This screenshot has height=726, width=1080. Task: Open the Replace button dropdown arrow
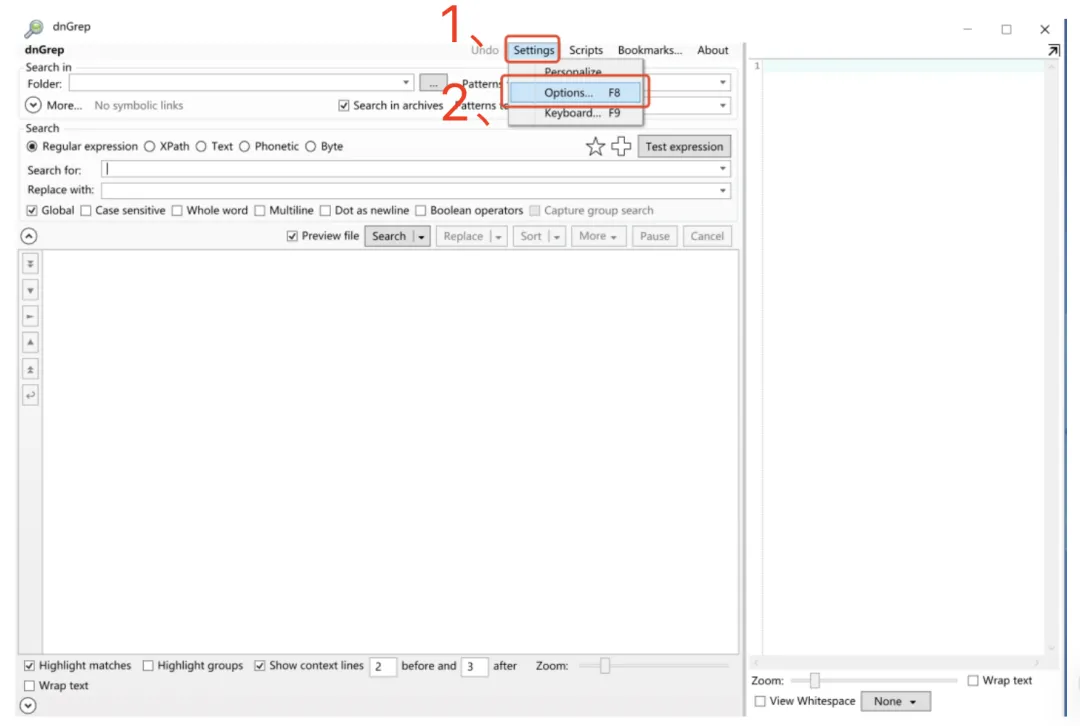pyautogui.click(x=499, y=236)
